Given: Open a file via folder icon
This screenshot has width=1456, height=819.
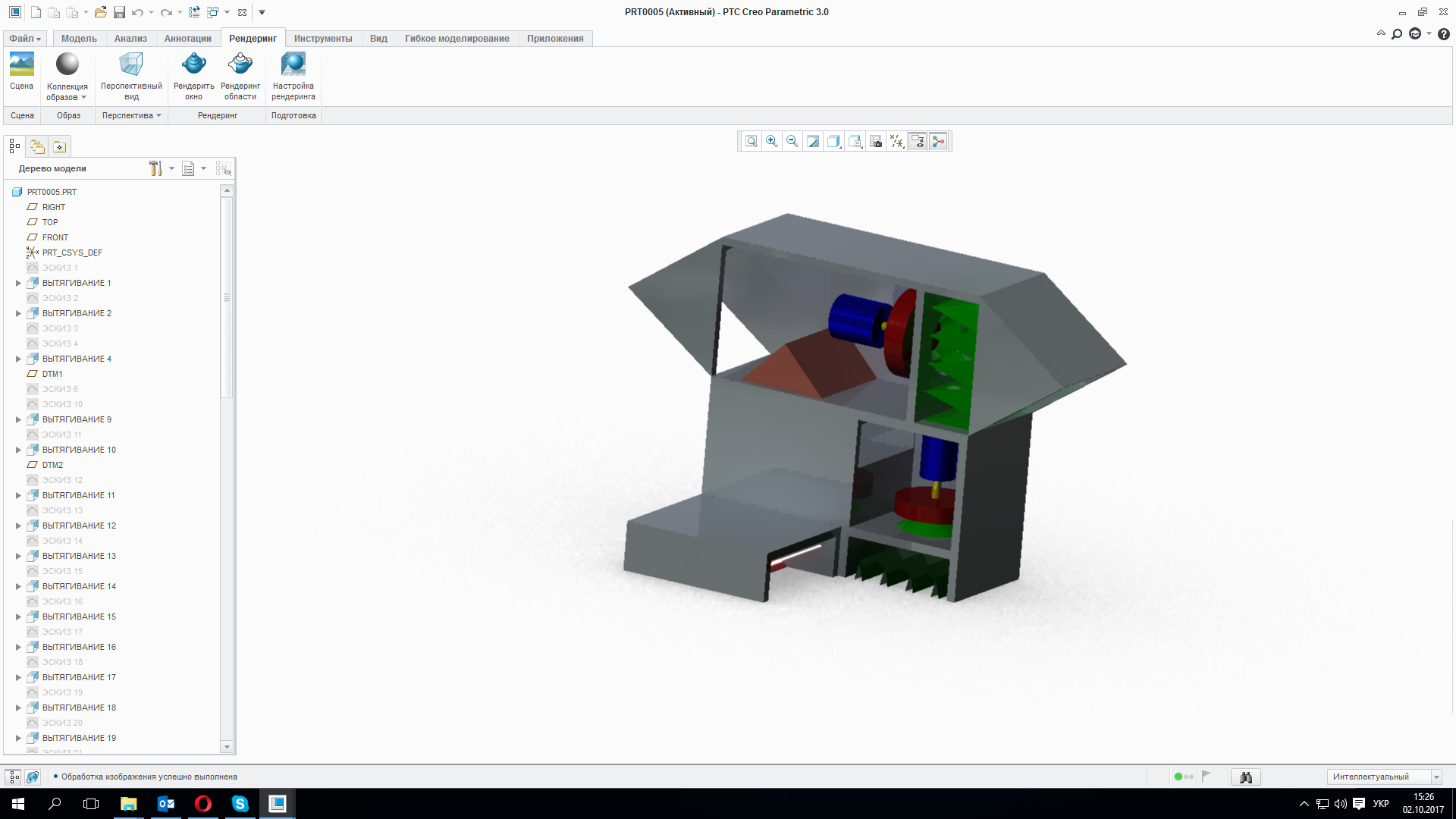Looking at the screenshot, I should pos(100,12).
